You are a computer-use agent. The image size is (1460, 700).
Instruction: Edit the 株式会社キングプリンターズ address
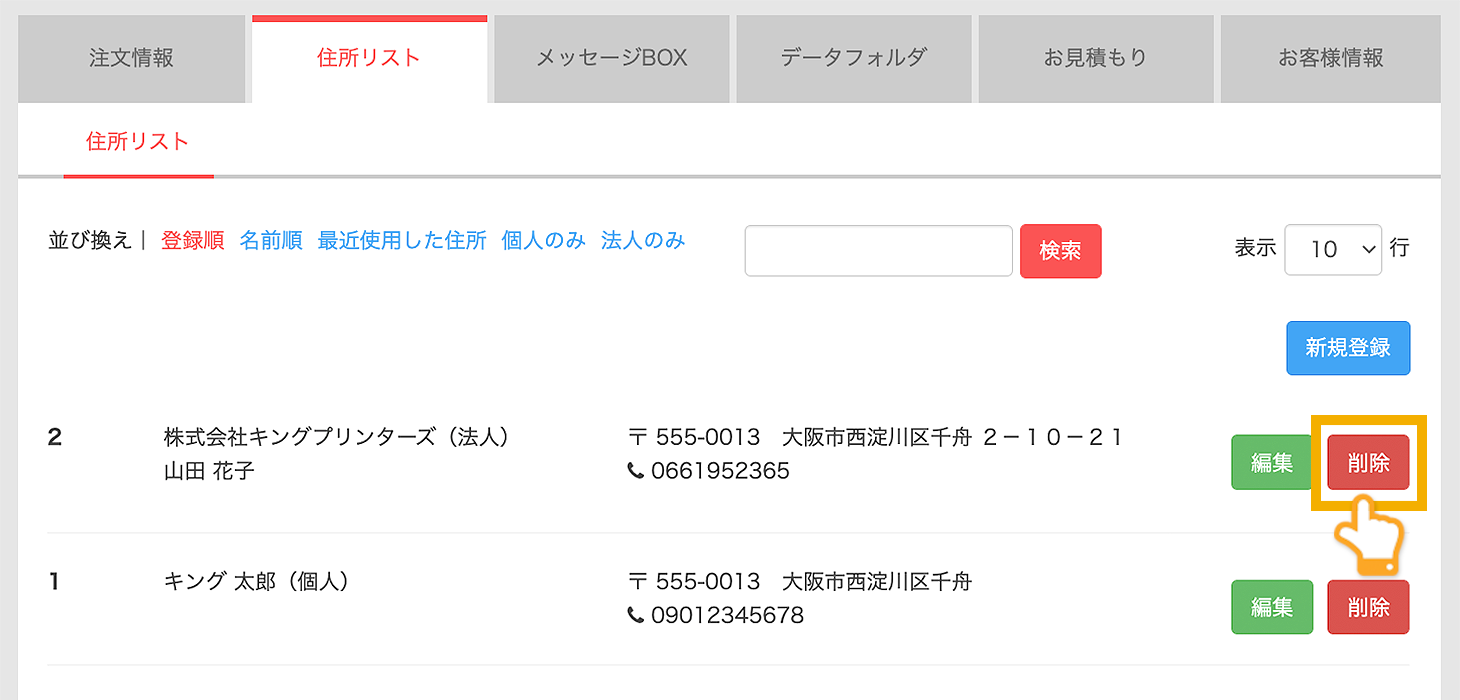click(x=1271, y=462)
